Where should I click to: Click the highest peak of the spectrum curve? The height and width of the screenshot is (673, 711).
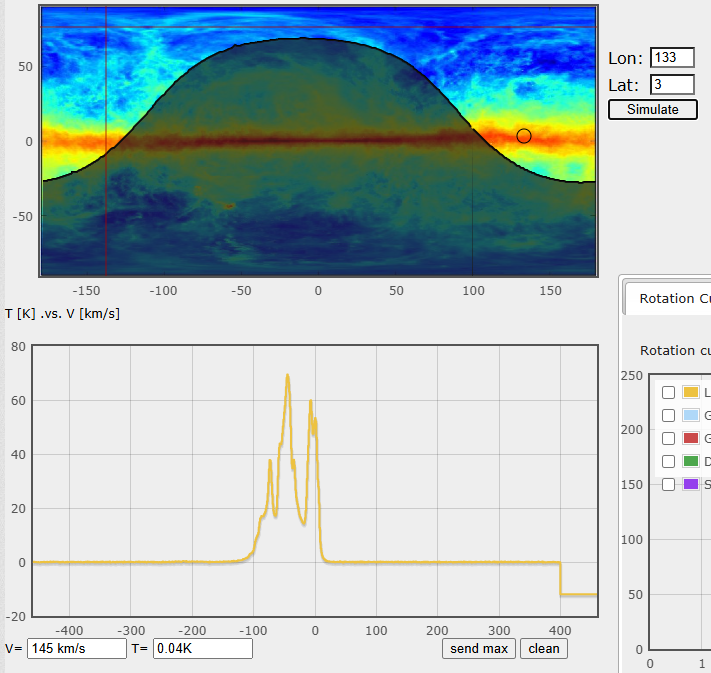(x=288, y=376)
